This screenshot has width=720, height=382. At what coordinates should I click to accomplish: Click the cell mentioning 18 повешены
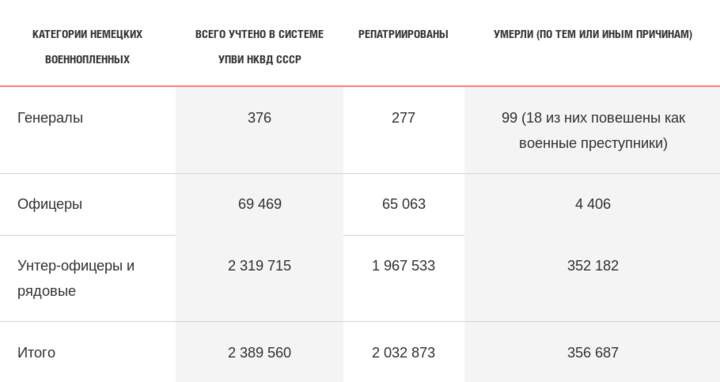tap(593, 130)
